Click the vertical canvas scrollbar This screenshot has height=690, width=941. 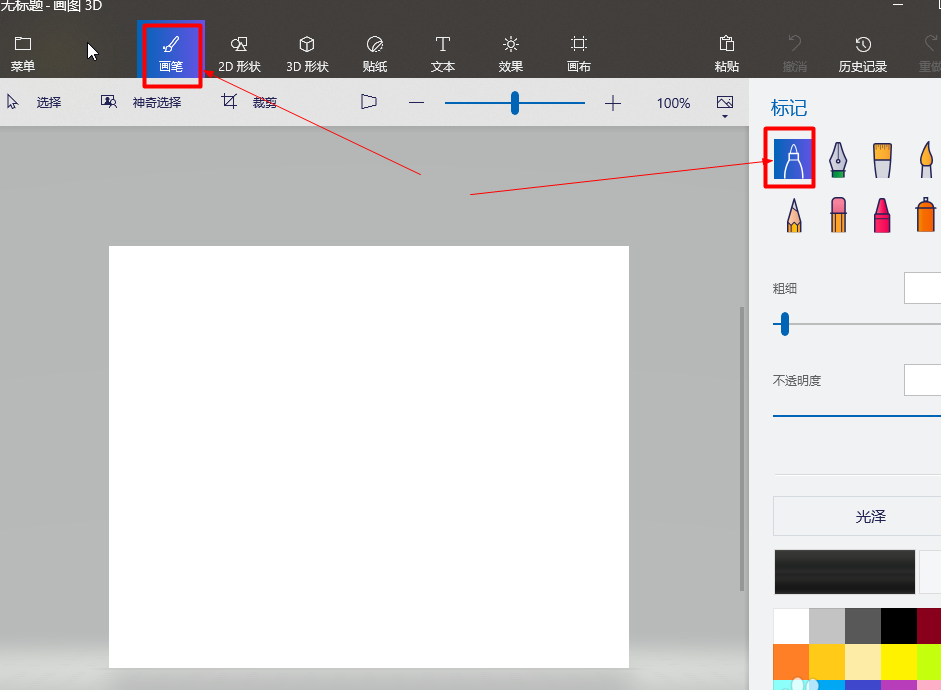[742, 449]
